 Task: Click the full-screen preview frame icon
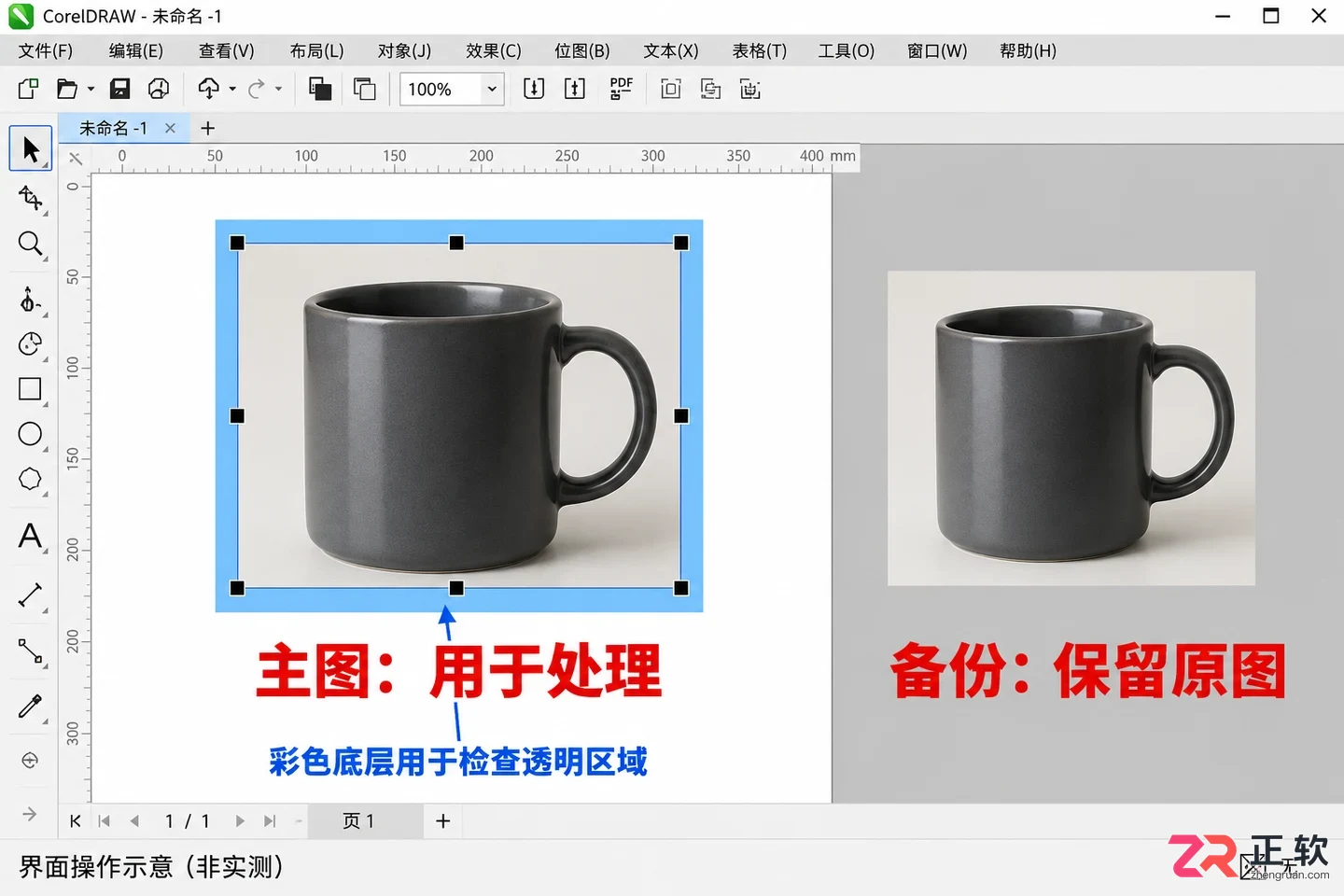pos(670,89)
